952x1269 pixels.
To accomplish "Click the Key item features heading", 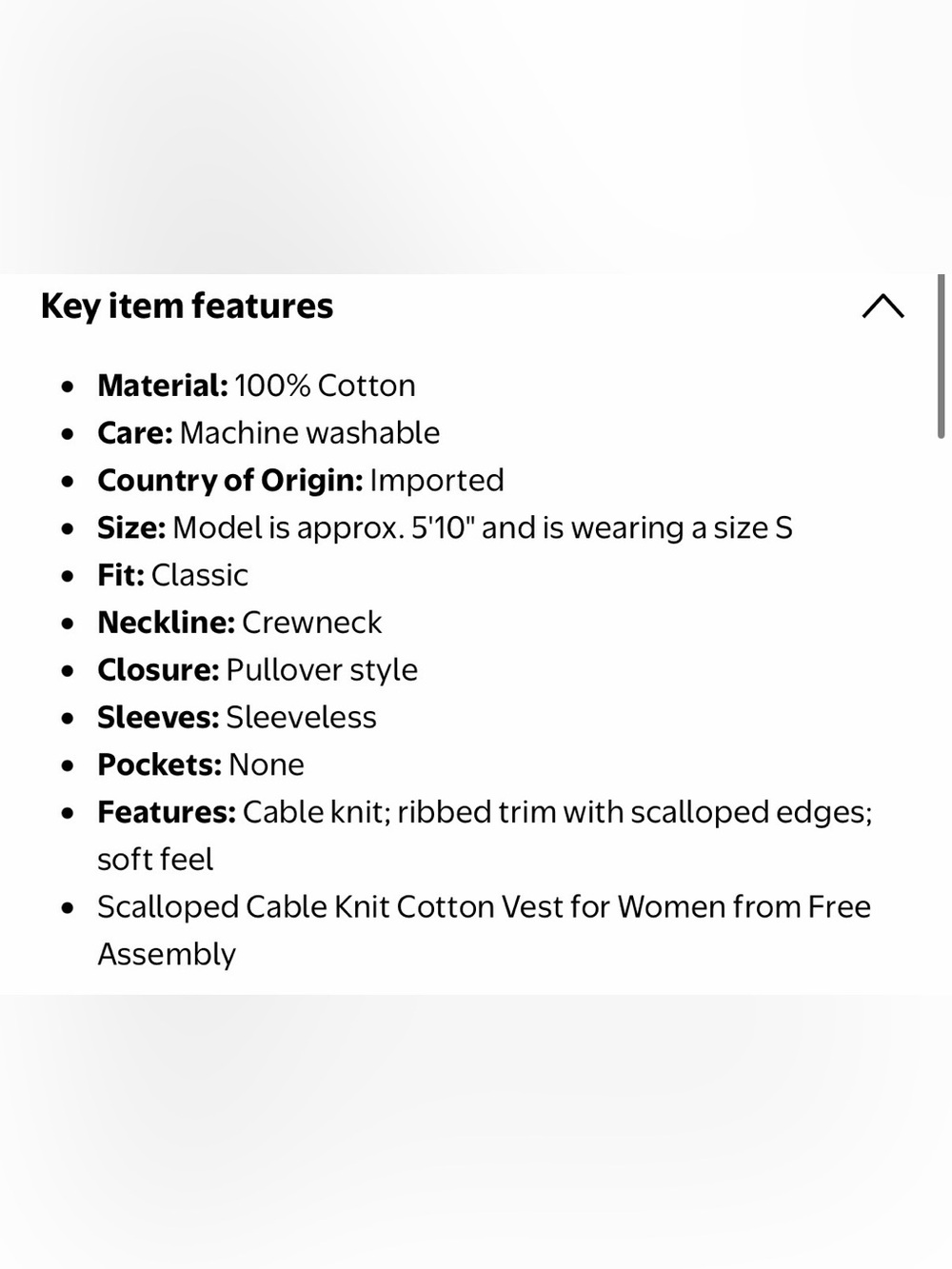I will (x=187, y=306).
